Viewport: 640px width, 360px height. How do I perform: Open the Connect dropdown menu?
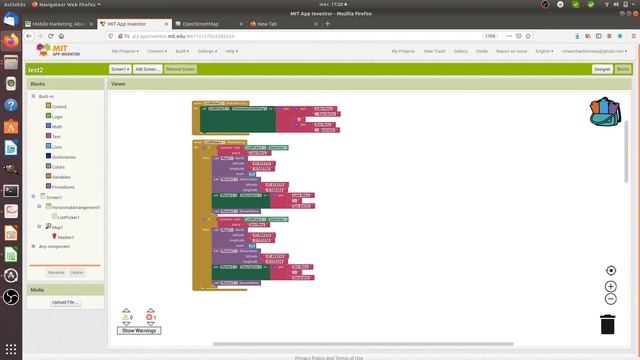pyautogui.click(x=157, y=51)
